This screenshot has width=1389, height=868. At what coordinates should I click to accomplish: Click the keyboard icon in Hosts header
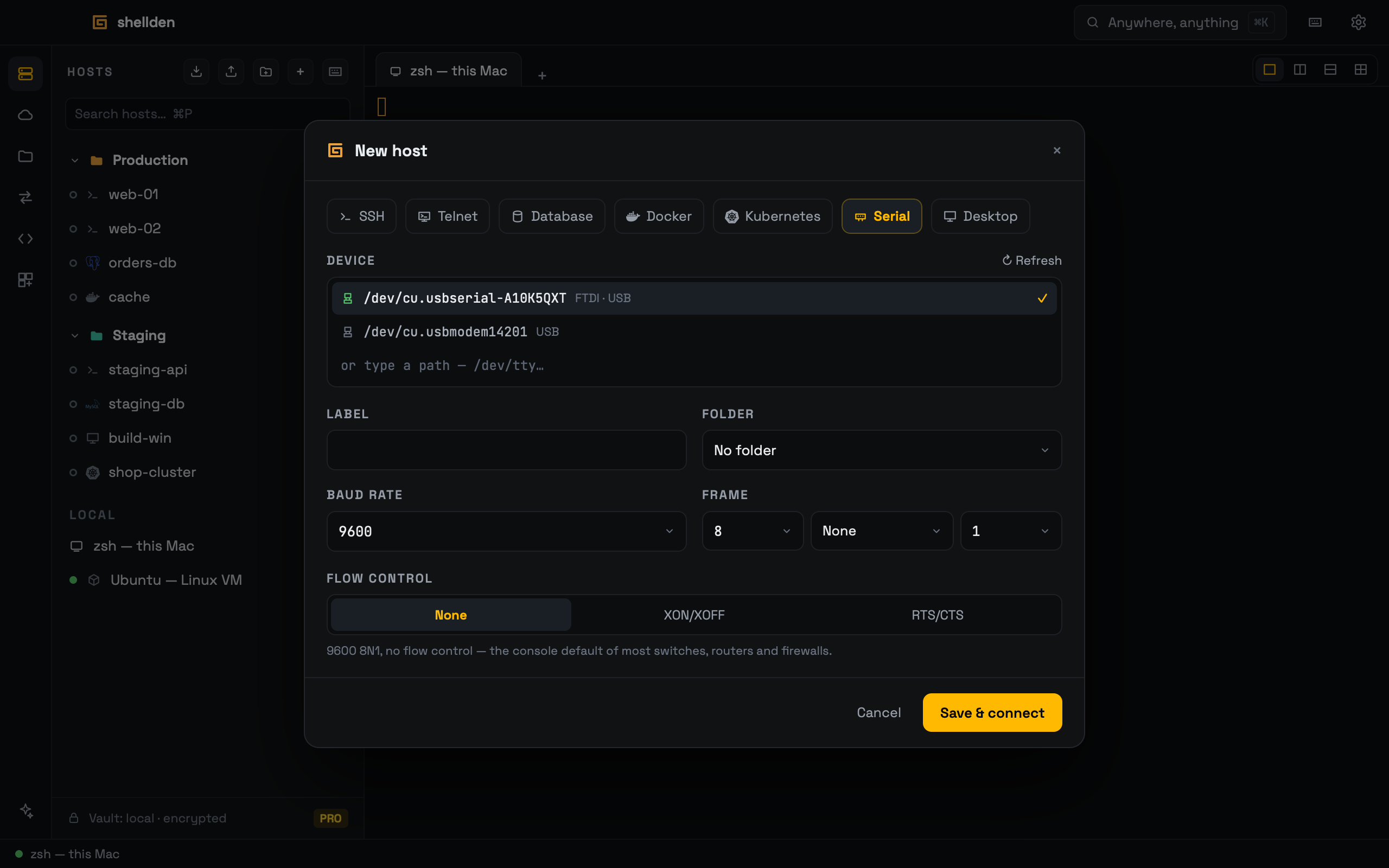click(x=335, y=72)
